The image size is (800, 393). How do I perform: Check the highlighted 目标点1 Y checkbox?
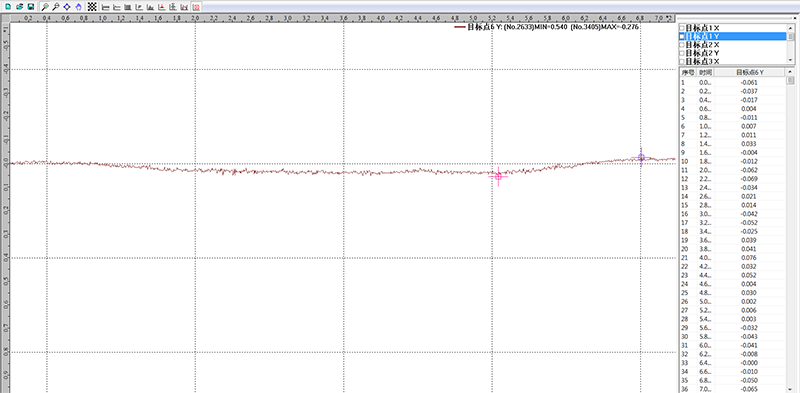pyautogui.click(x=682, y=36)
